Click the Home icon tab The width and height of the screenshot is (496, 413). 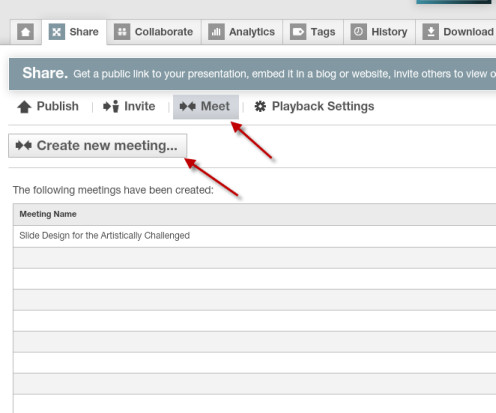26,32
